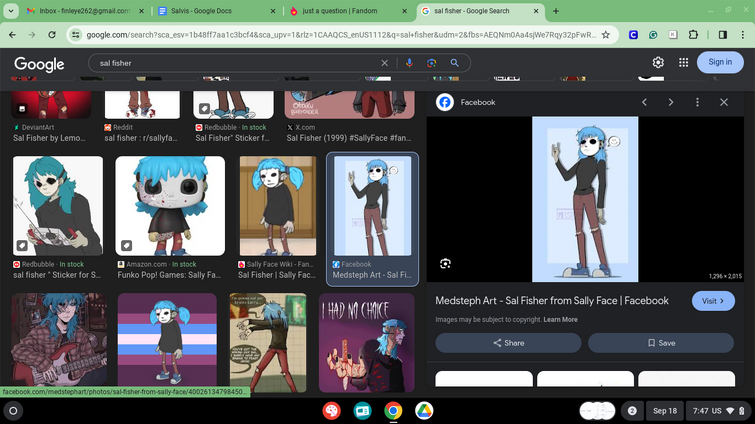Select the Redbubble sal fisher sticker thumbnail
Viewport: 755px width, 424px height.
pyautogui.click(x=58, y=206)
